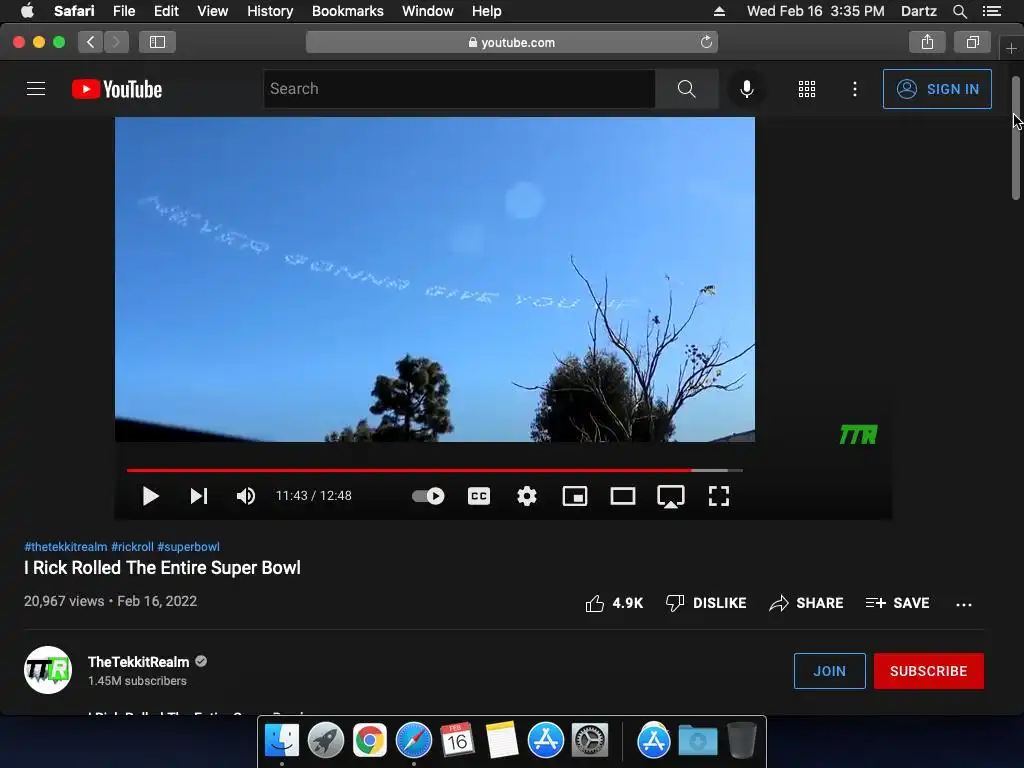Click the red SUBSCRIBE button

tap(929, 671)
